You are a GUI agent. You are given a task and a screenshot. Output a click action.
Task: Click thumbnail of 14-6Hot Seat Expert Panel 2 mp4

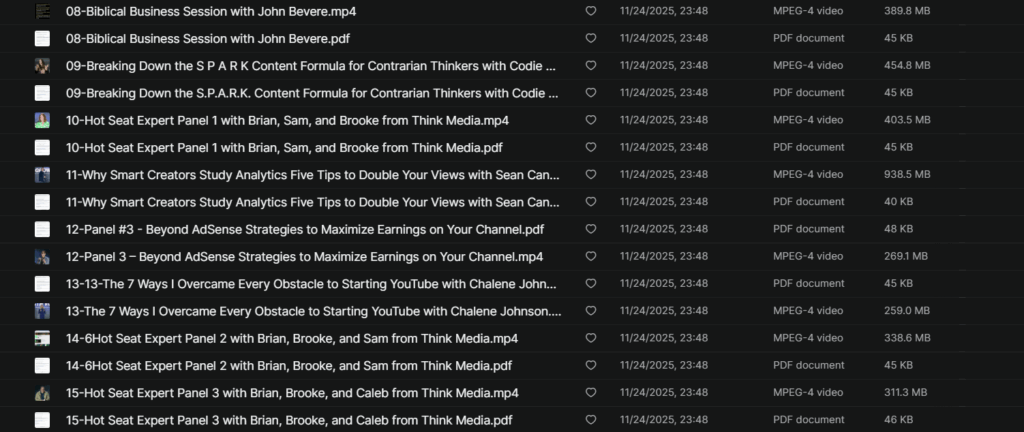42,338
